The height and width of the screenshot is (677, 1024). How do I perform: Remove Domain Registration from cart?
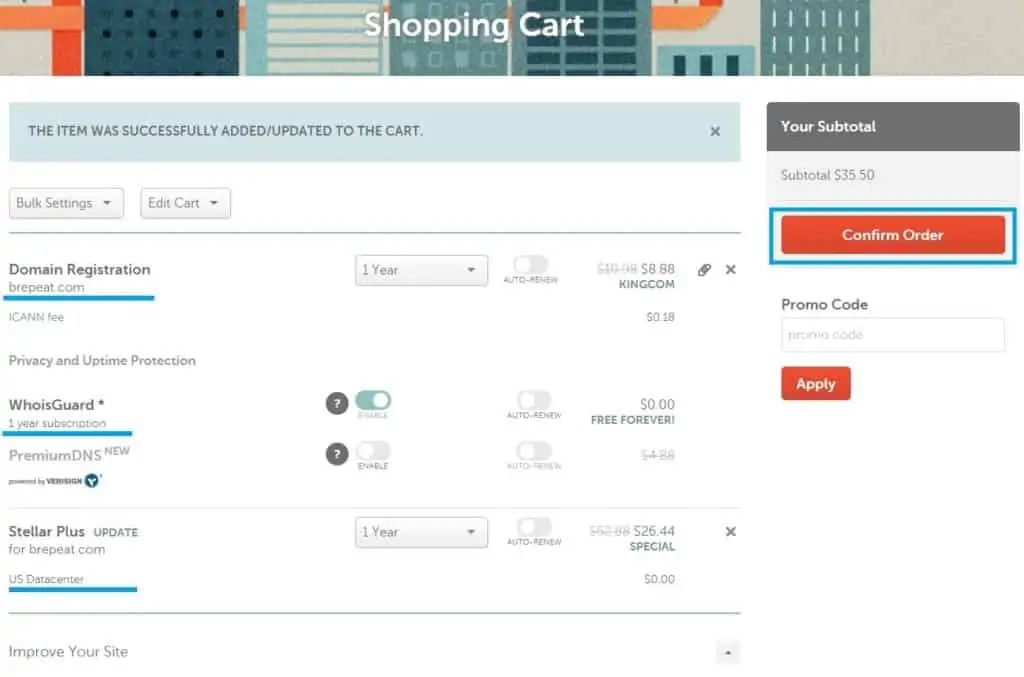[731, 269]
